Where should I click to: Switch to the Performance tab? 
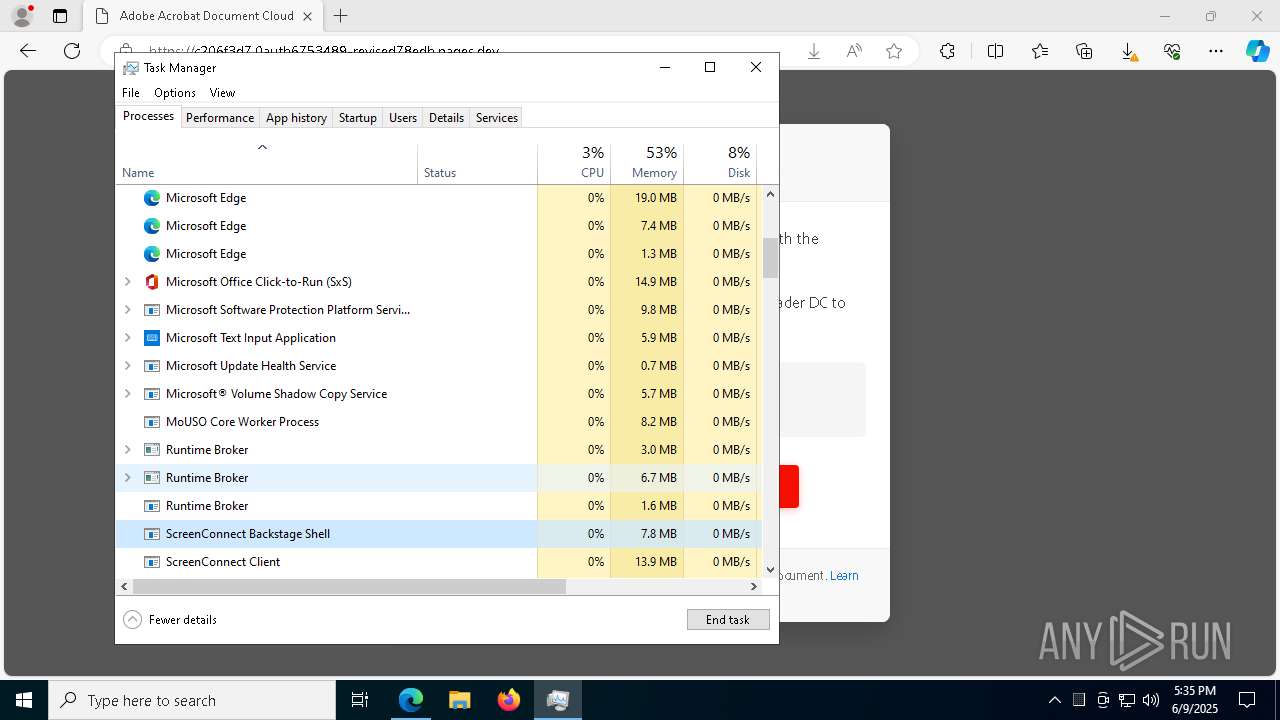[x=220, y=118]
